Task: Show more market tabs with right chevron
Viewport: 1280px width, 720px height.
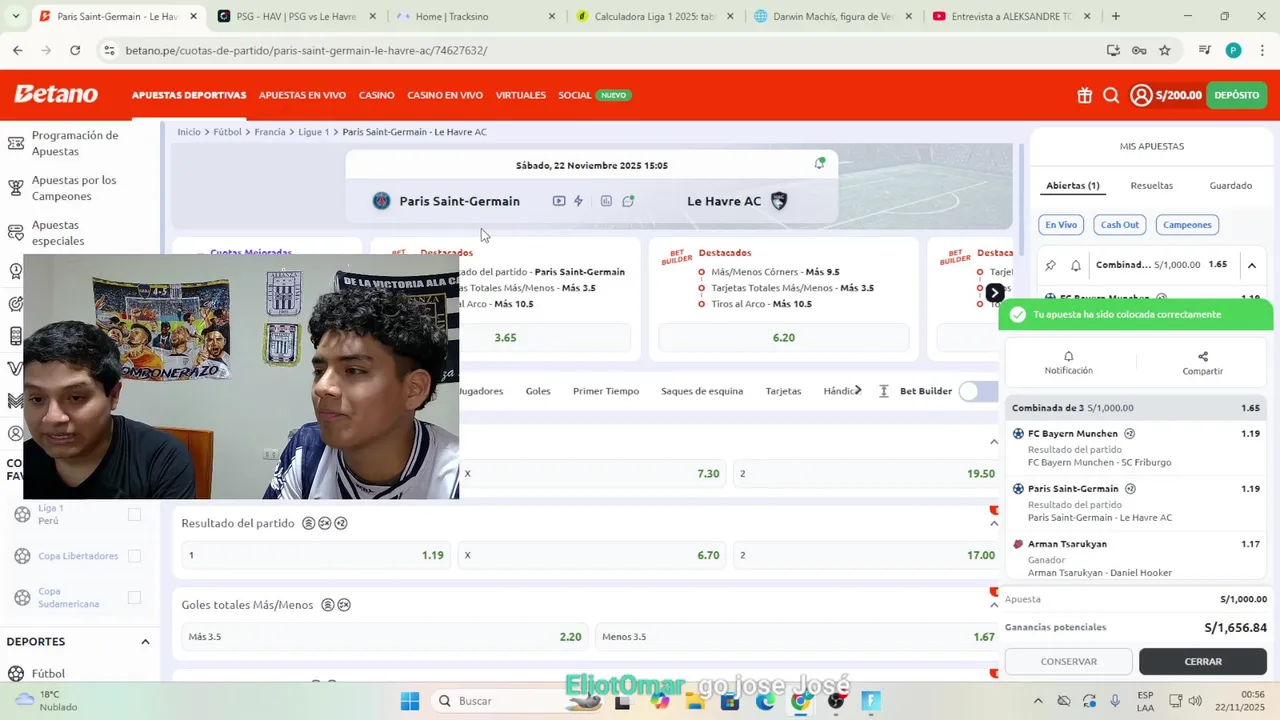Action: coord(858,391)
